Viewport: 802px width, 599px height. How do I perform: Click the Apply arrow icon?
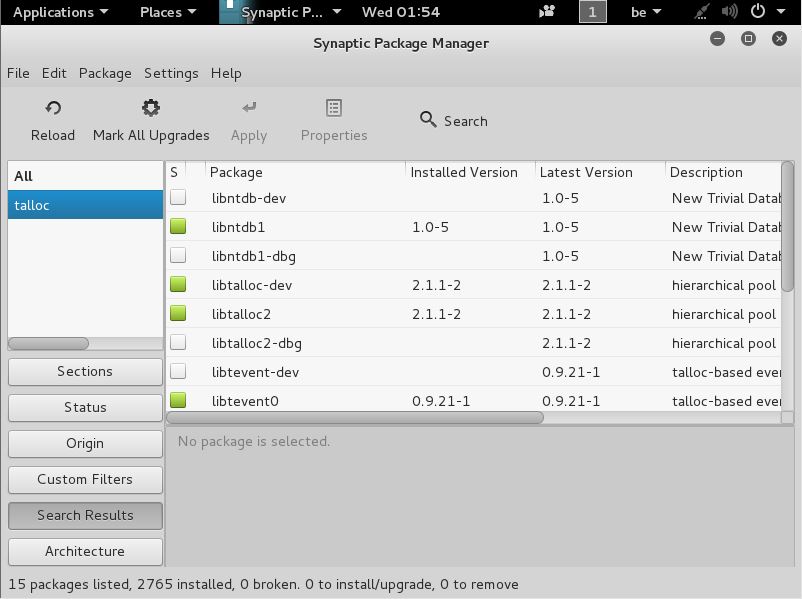pyautogui.click(x=249, y=107)
